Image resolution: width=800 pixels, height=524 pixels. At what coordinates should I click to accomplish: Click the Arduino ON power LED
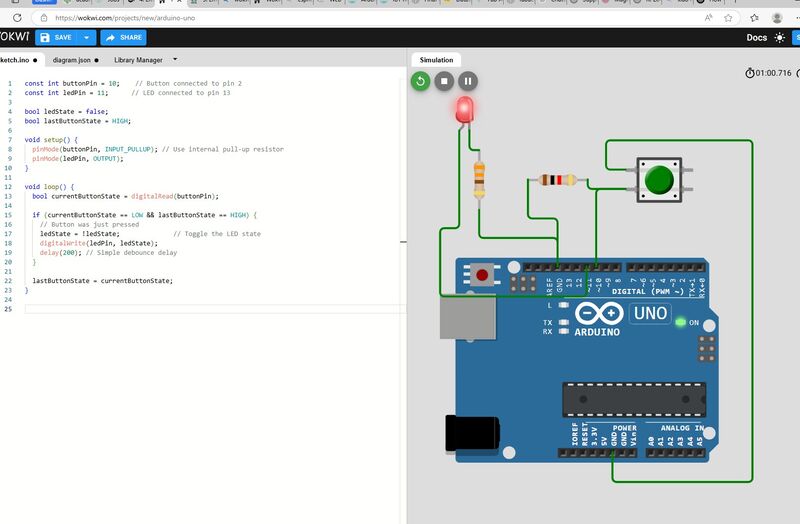coord(680,322)
